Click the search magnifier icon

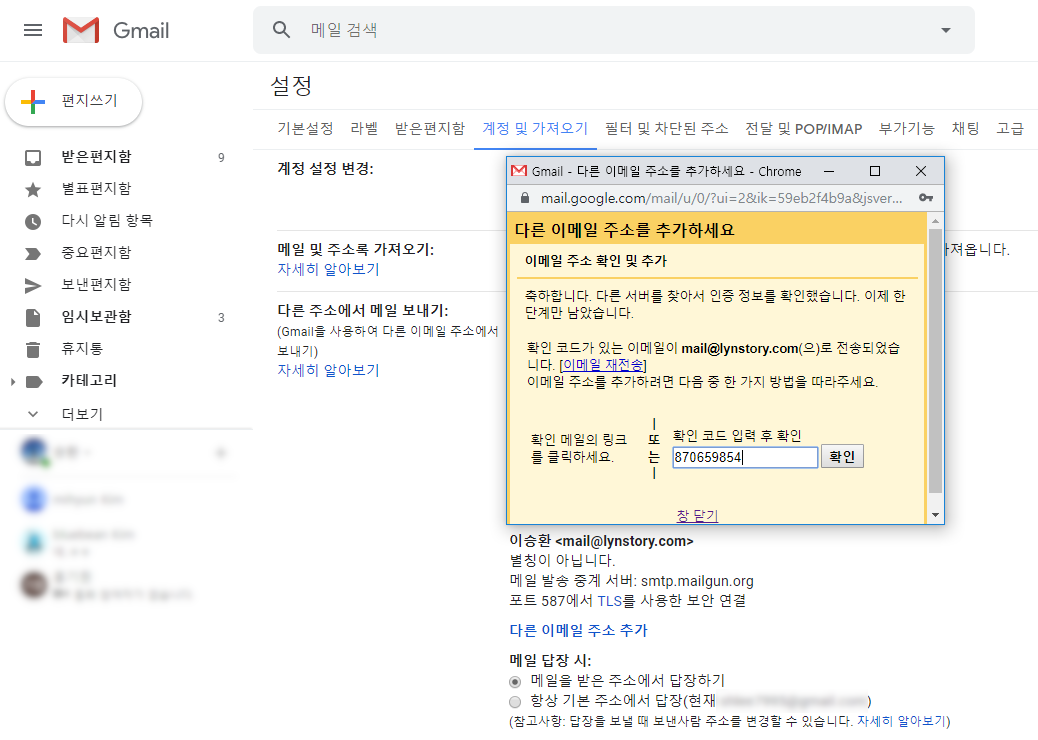click(281, 30)
